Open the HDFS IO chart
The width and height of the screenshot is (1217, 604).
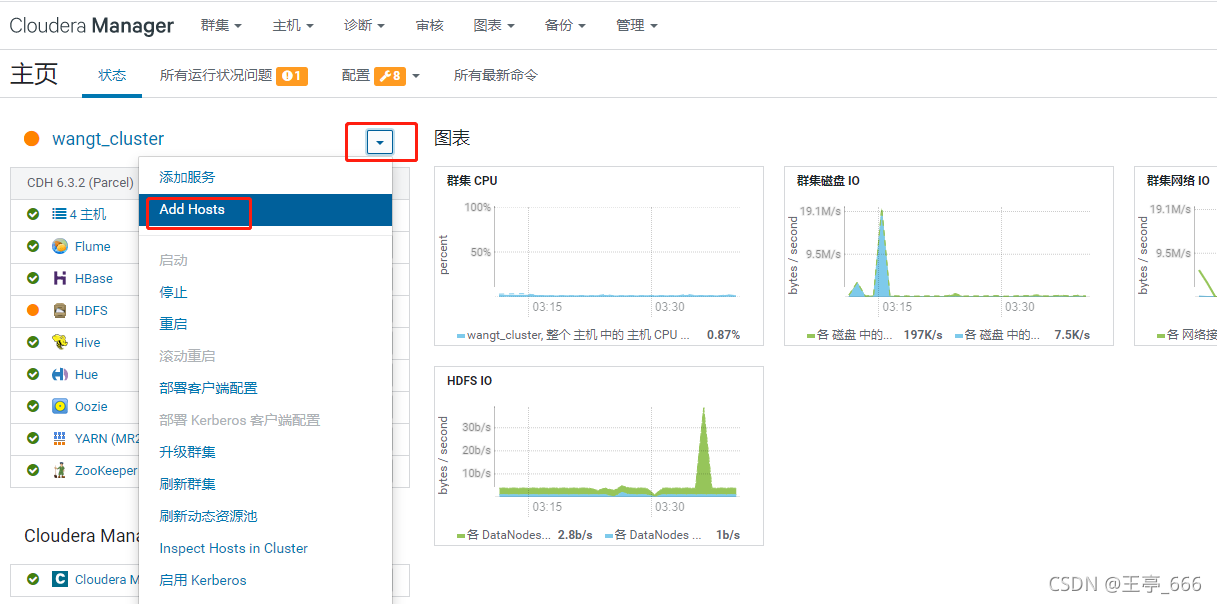pos(599,456)
